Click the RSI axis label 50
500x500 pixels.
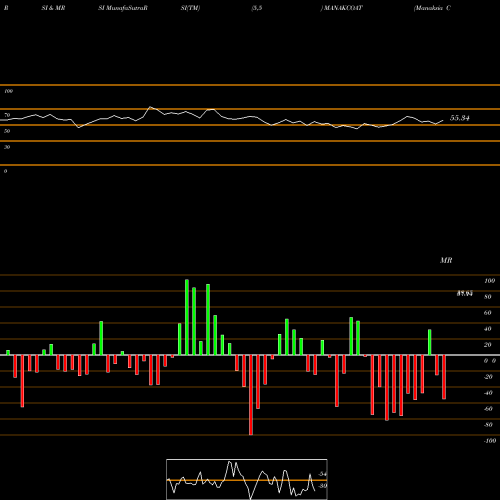pos(7,131)
